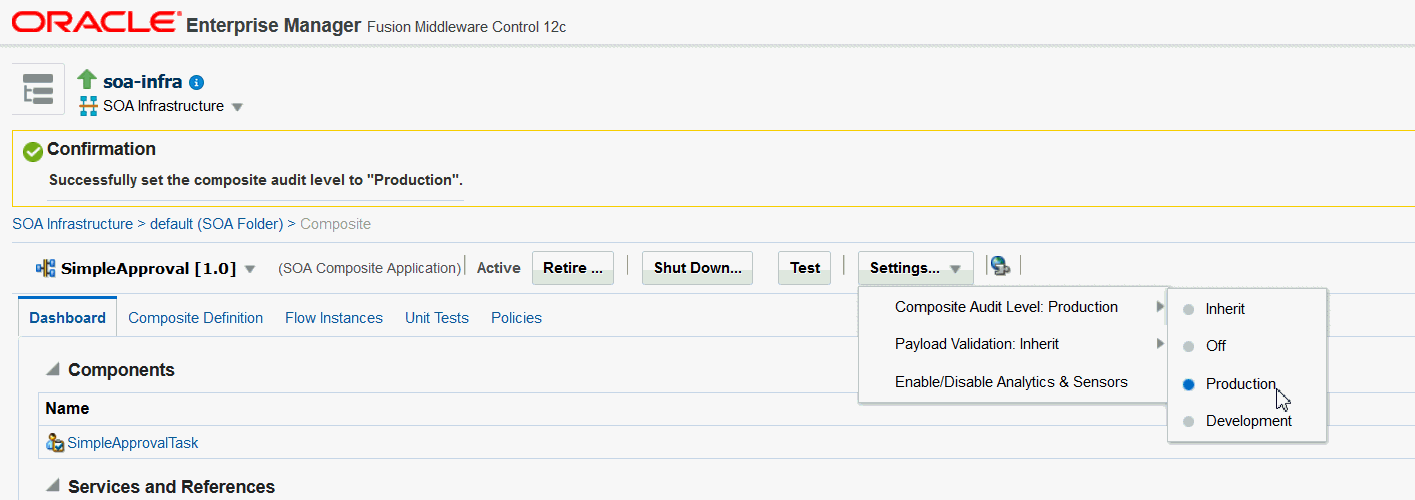Image resolution: width=1415 pixels, height=500 pixels.
Task: Open the SimpleApprovalTask component link
Action: click(x=133, y=442)
